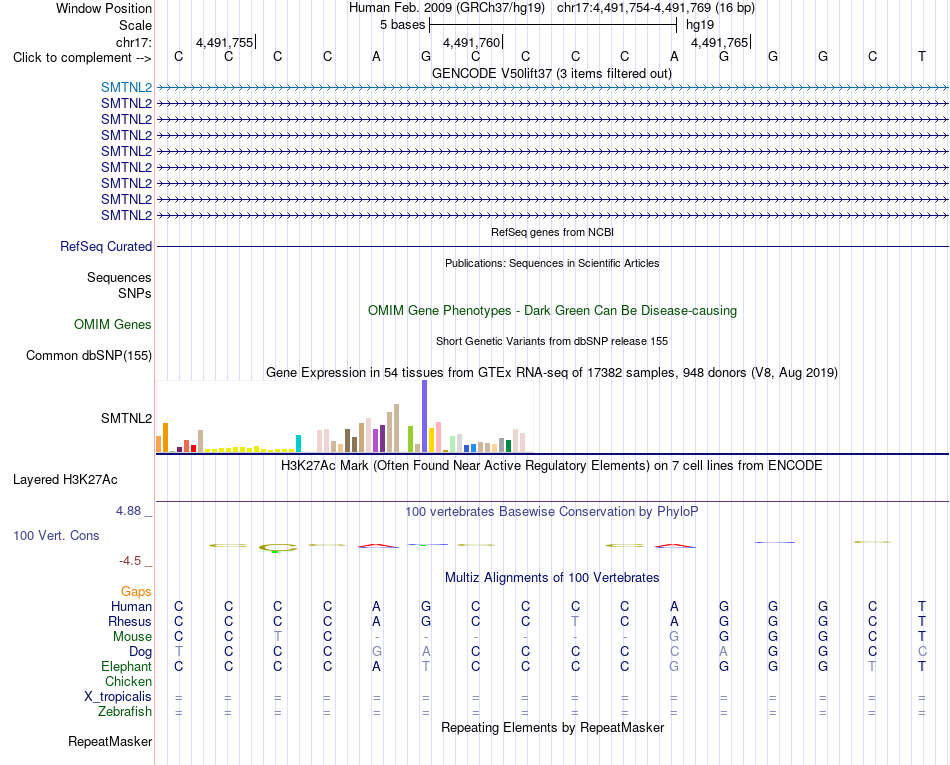Click position marker 4,491,755

pyautogui.click(x=225, y=42)
